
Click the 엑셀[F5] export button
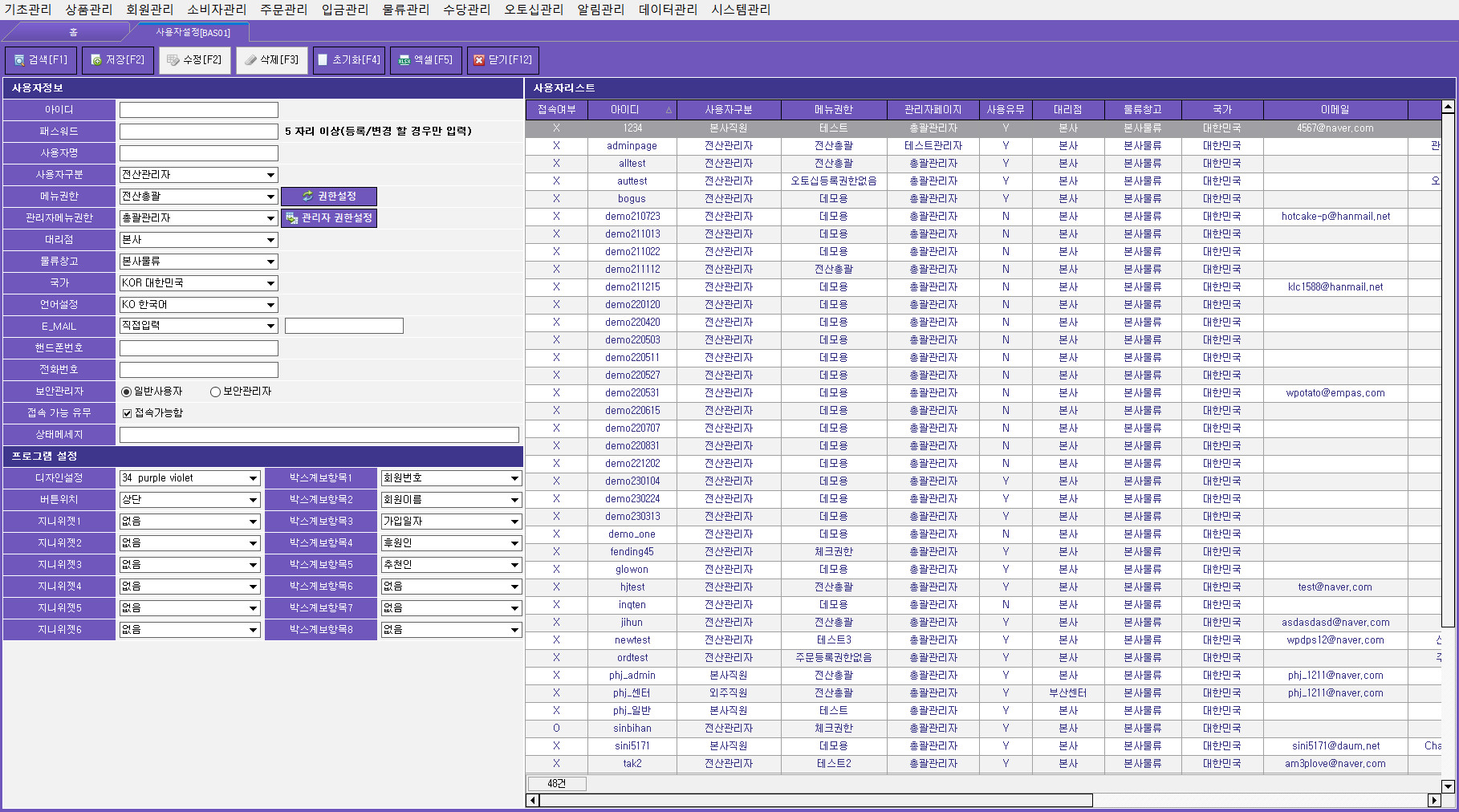[425, 60]
